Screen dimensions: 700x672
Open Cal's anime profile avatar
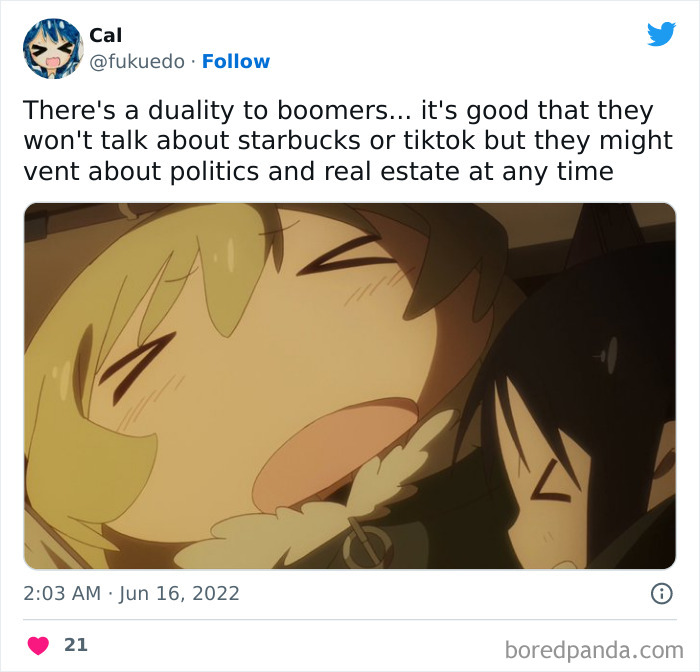(53, 49)
